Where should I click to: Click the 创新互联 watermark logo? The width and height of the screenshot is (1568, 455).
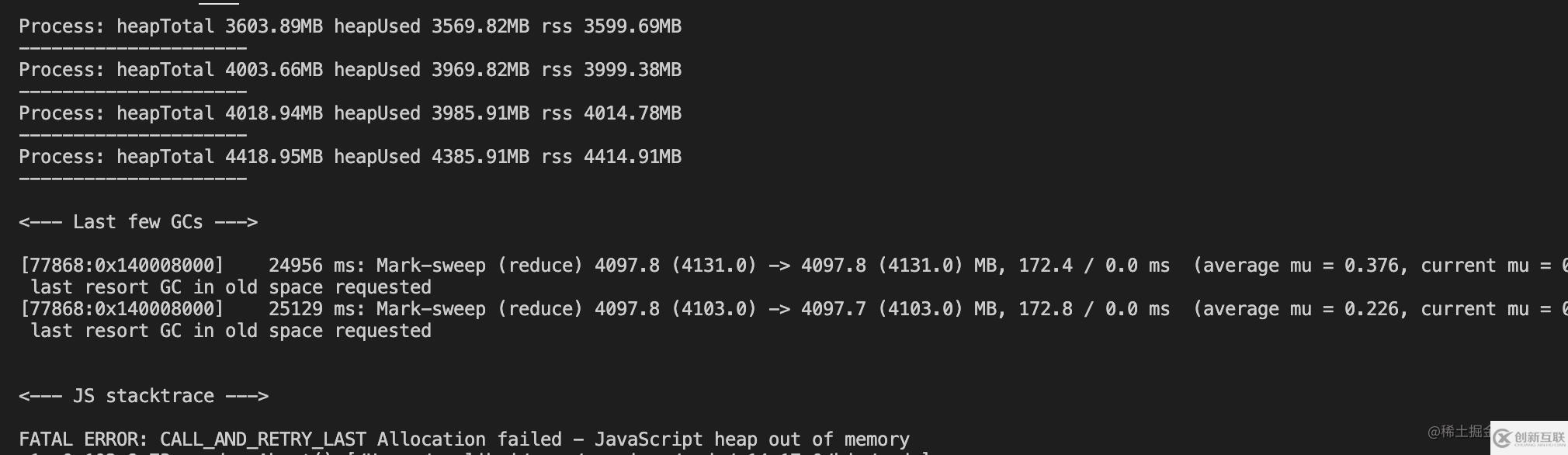click(x=1528, y=438)
